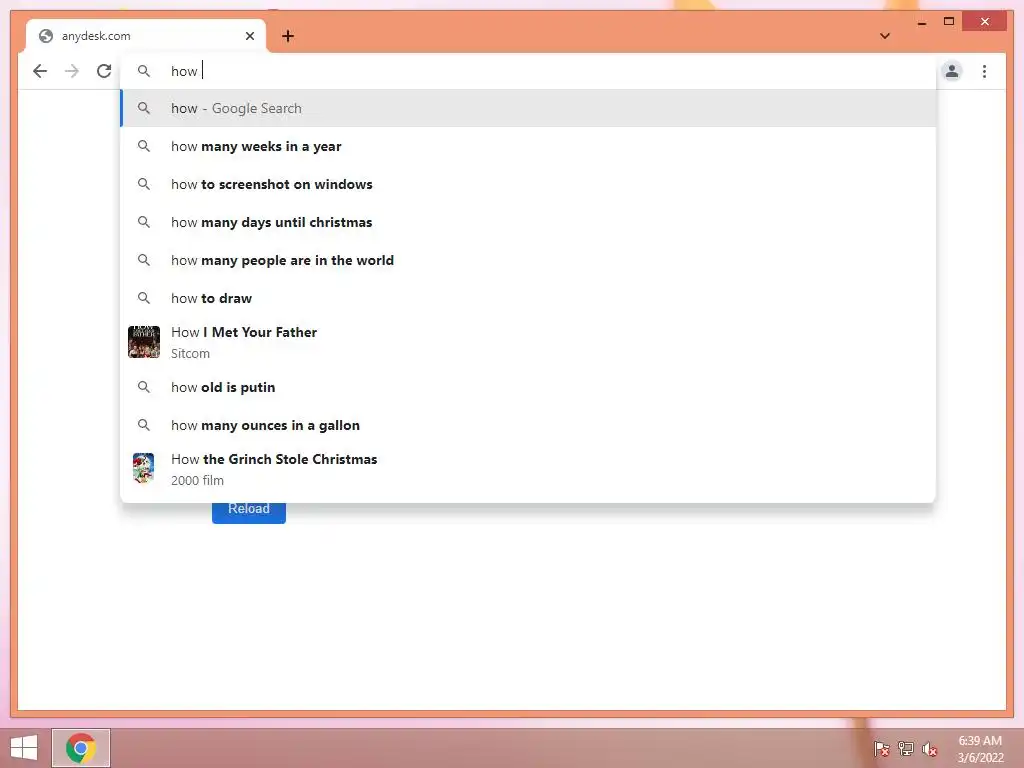Click magnifier icon beside 'how to draw'
Viewport: 1024px width, 768px height.
tap(144, 298)
